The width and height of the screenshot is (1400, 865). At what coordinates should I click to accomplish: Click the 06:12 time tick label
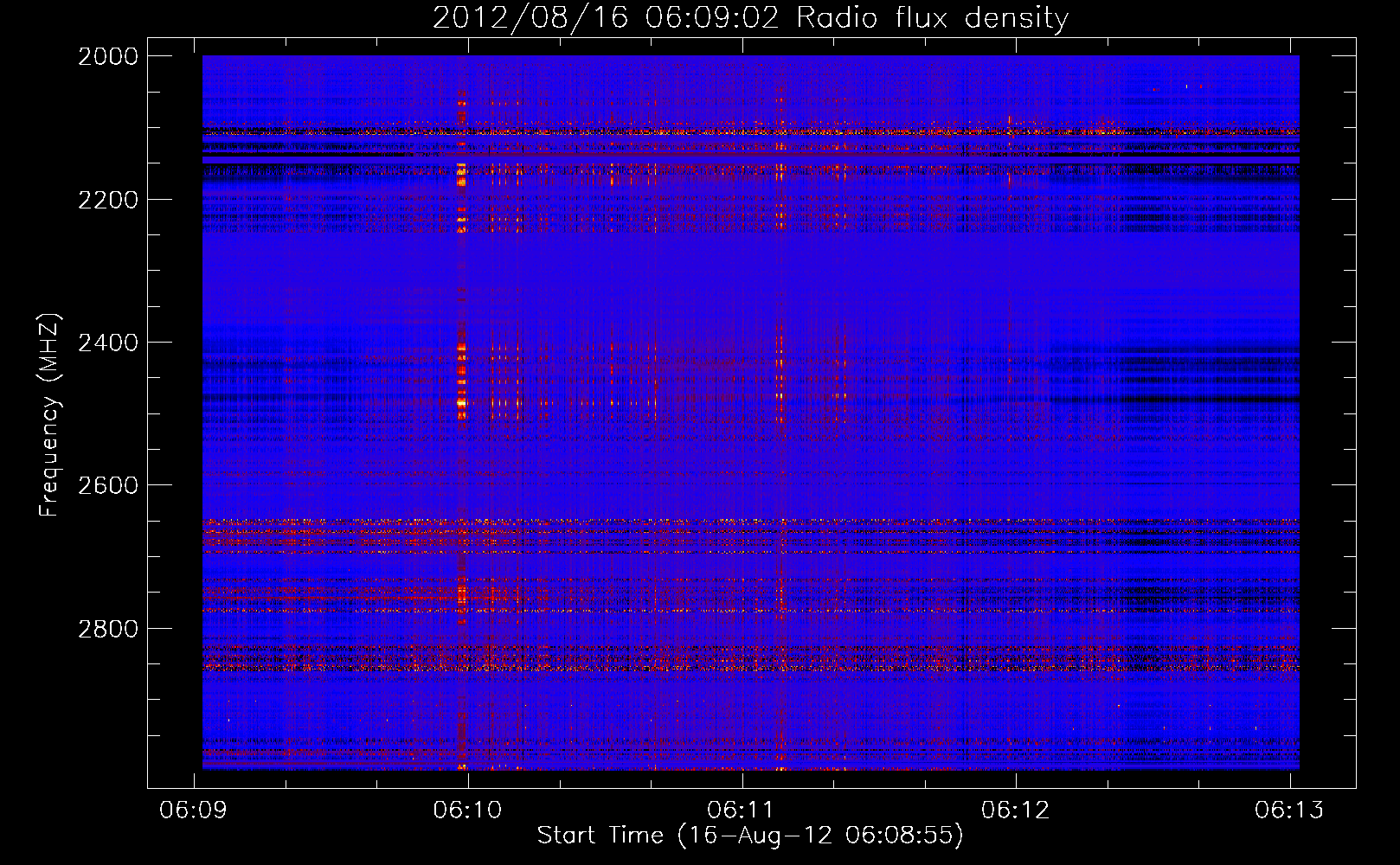[1016, 810]
